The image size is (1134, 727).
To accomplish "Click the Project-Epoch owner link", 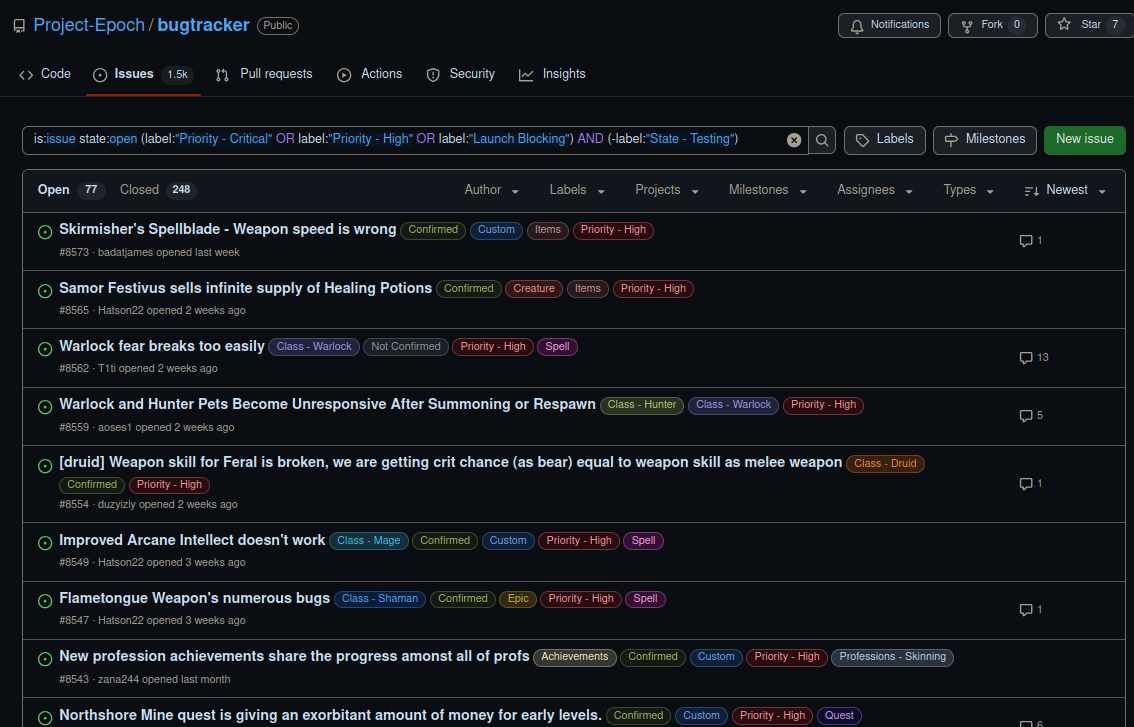I will (89, 25).
